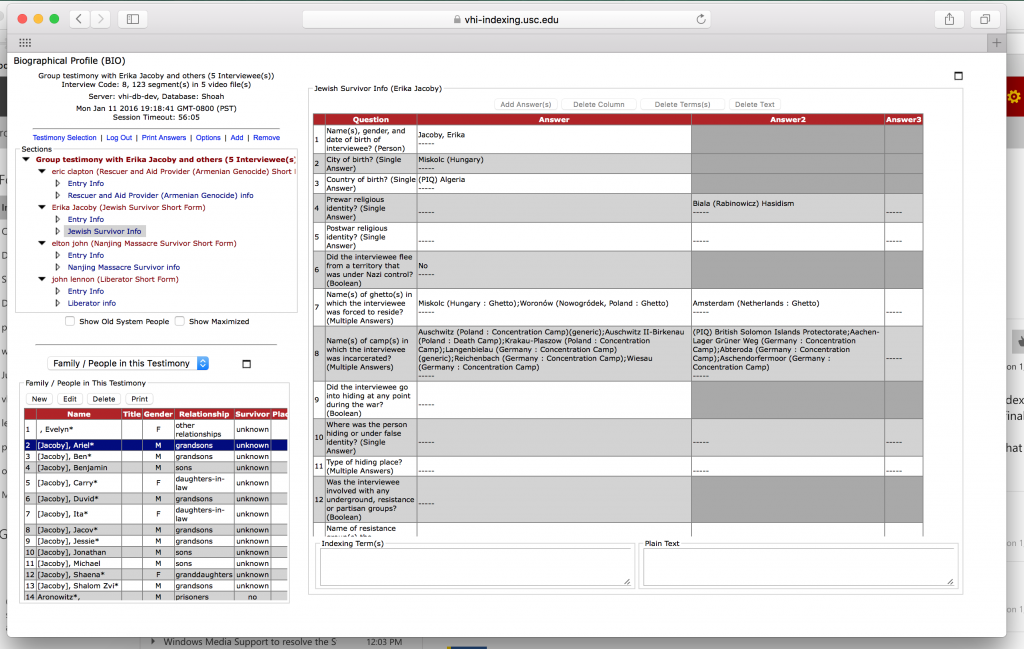Collapse the elton john section
Image resolution: width=1024 pixels, height=649 pixels.
pyautogui.click(x=42, y=243)
